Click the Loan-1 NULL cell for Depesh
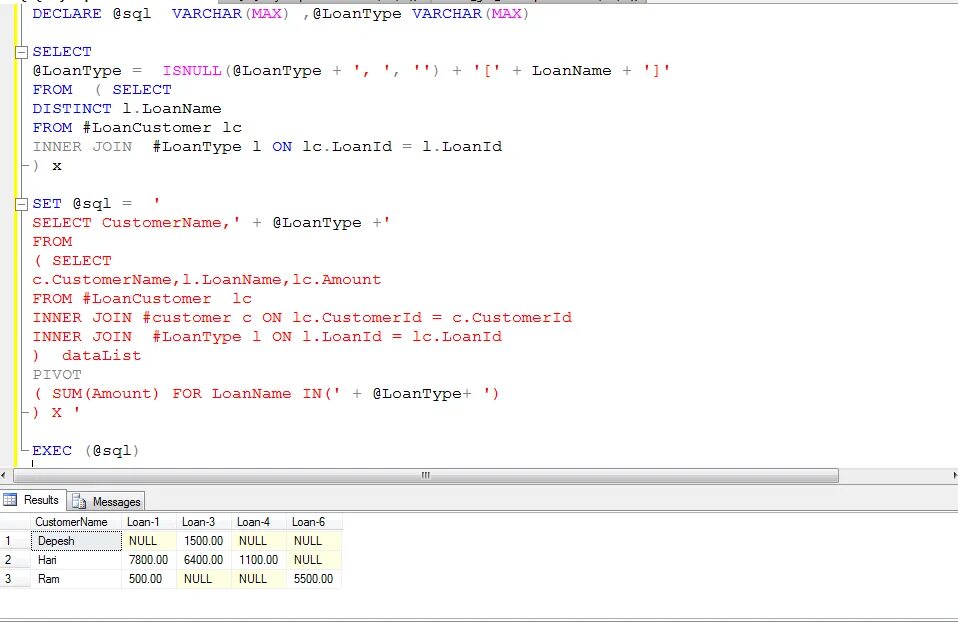Image resolution: width=958 pixels, height=622 pixels. (x=149, y=541)
